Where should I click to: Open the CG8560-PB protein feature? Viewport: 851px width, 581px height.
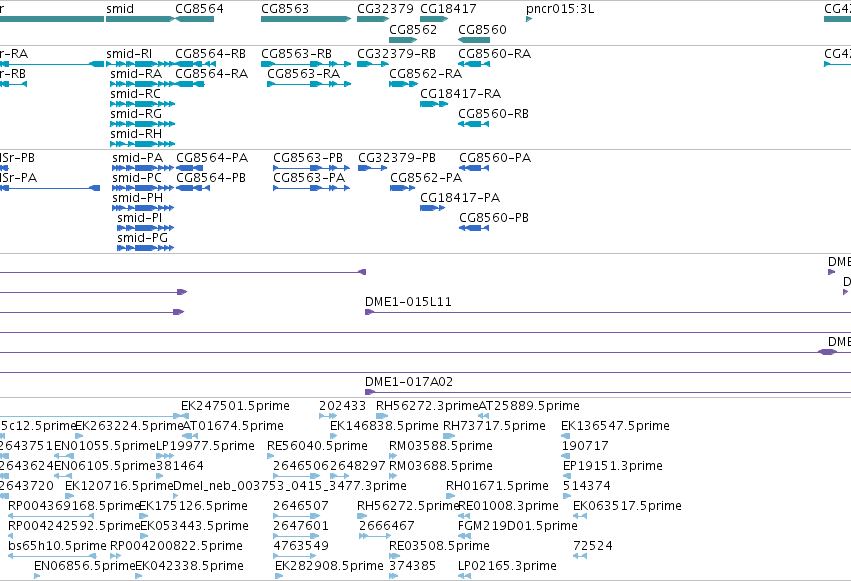click(x=474, y=228)
